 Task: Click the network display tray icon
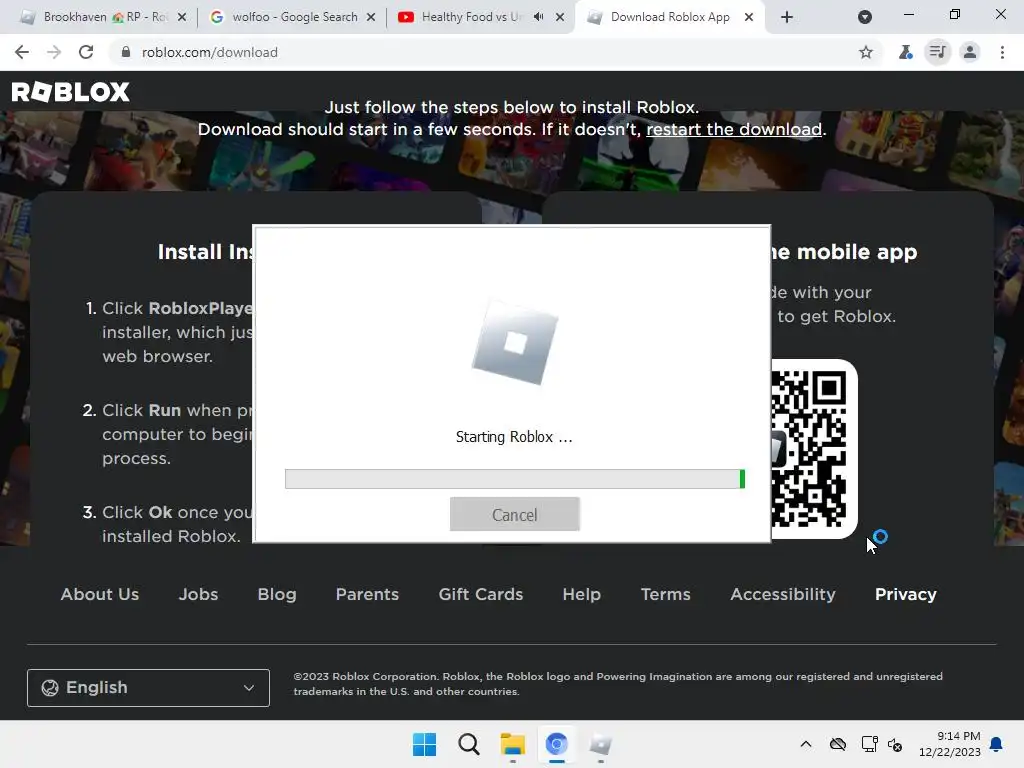coord(869,744)
